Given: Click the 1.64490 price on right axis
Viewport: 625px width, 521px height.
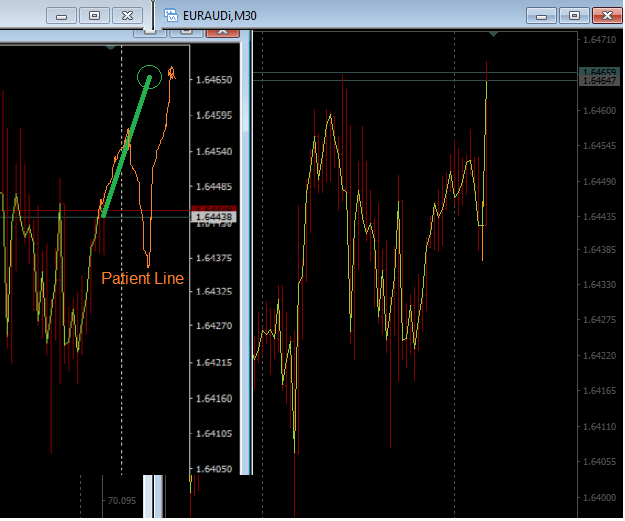Looking at the screenshot, I should [599, 181].
